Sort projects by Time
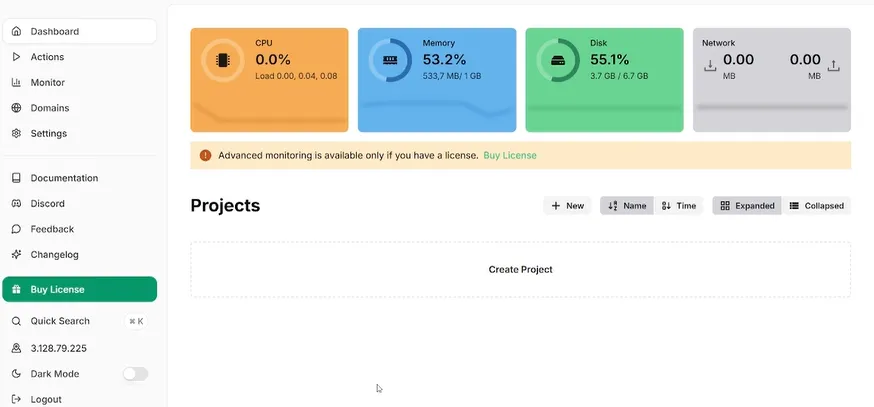 (679, 206)
